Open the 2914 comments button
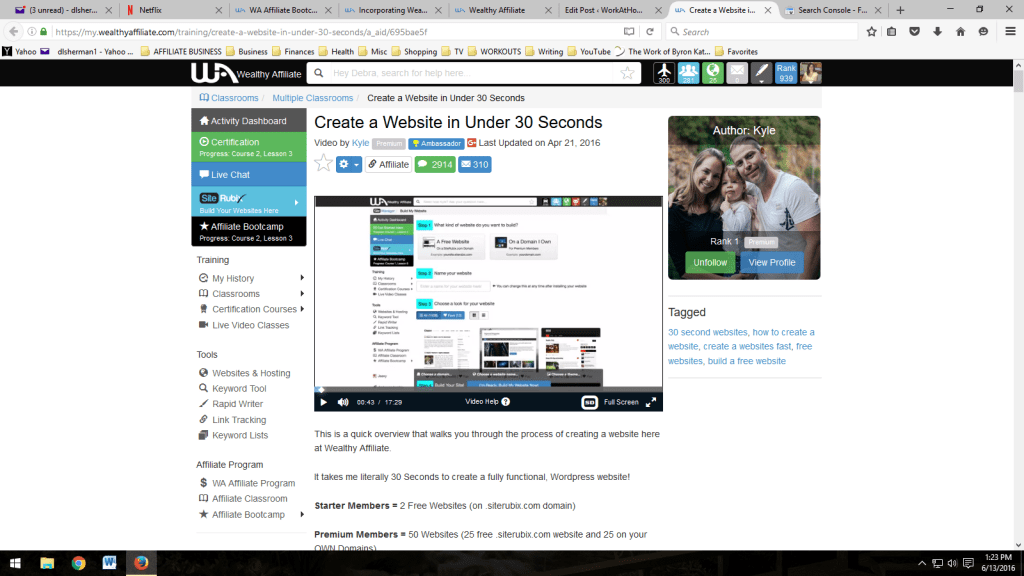 435,165
